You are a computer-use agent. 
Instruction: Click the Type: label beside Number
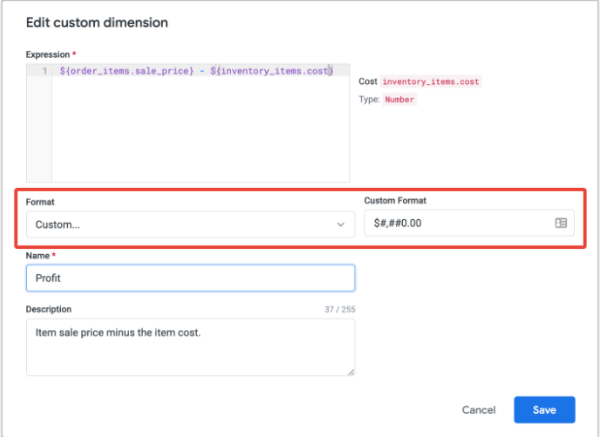coord(369,99)
